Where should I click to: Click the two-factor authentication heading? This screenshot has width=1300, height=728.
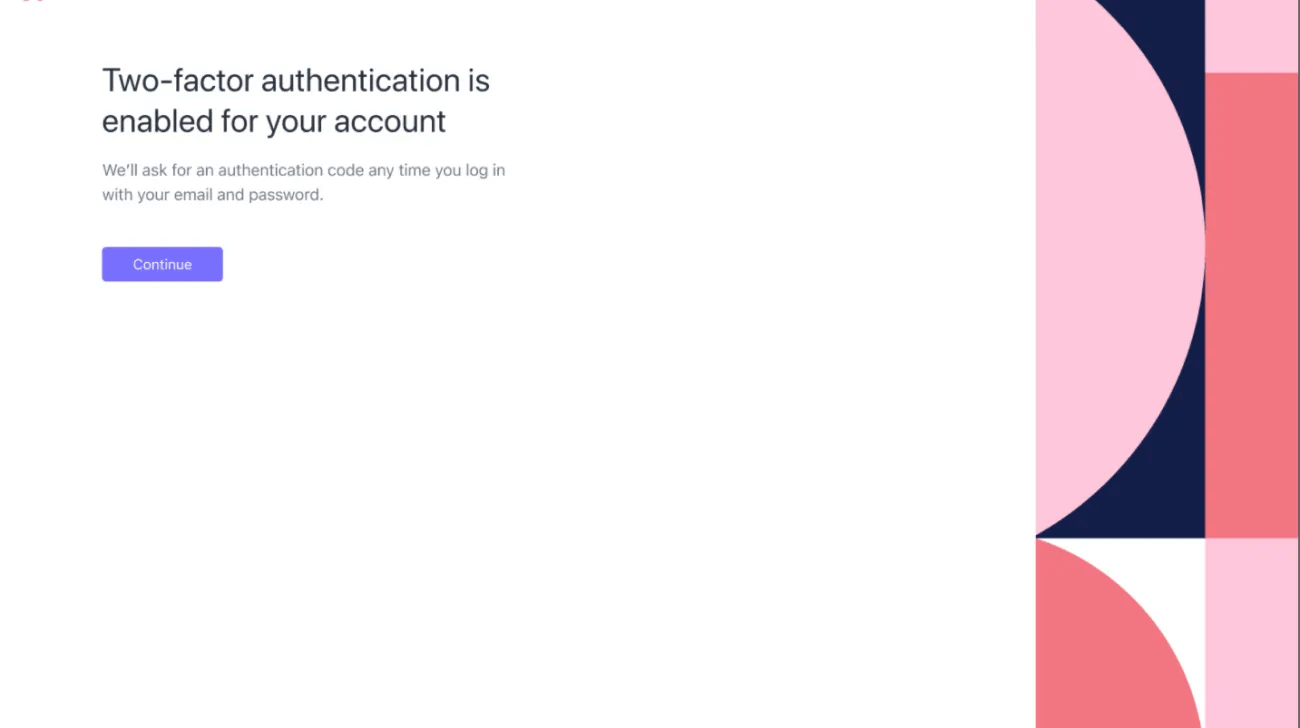click(295, 100)
